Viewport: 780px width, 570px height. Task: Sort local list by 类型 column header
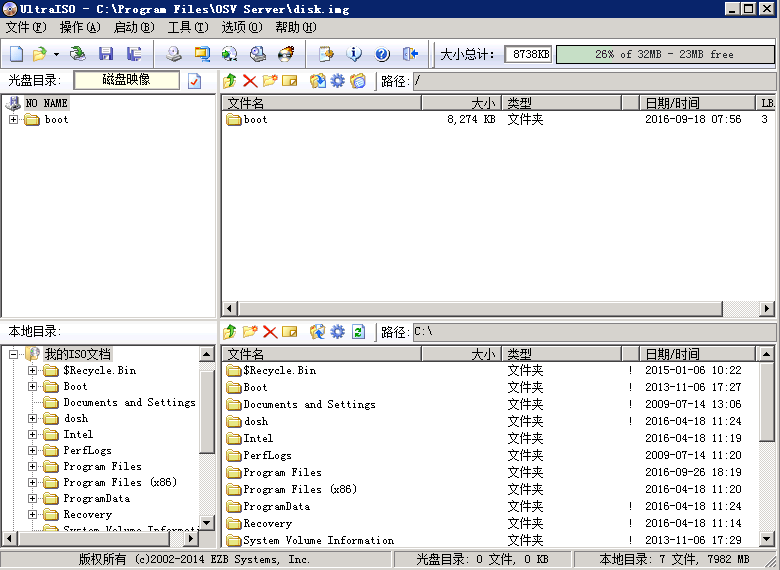tap(562, 354)
